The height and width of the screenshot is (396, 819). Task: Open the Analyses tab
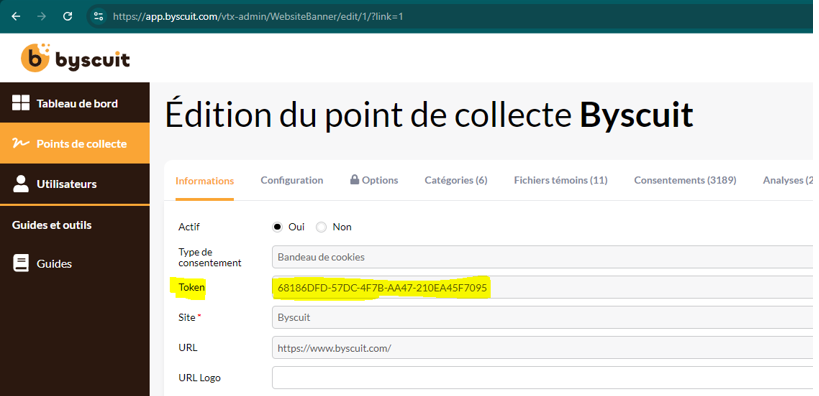coord(788,180)
